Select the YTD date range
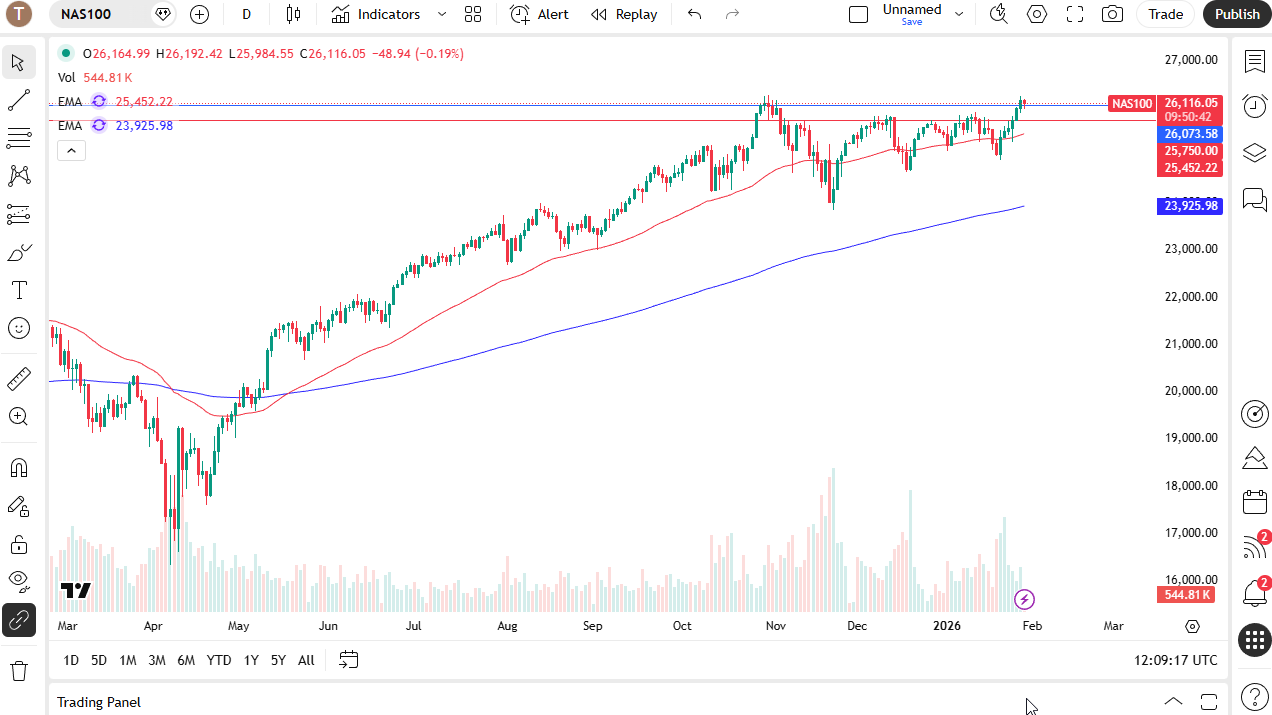The height and width of the screenshot is (715, 1272). click(218, 660)
